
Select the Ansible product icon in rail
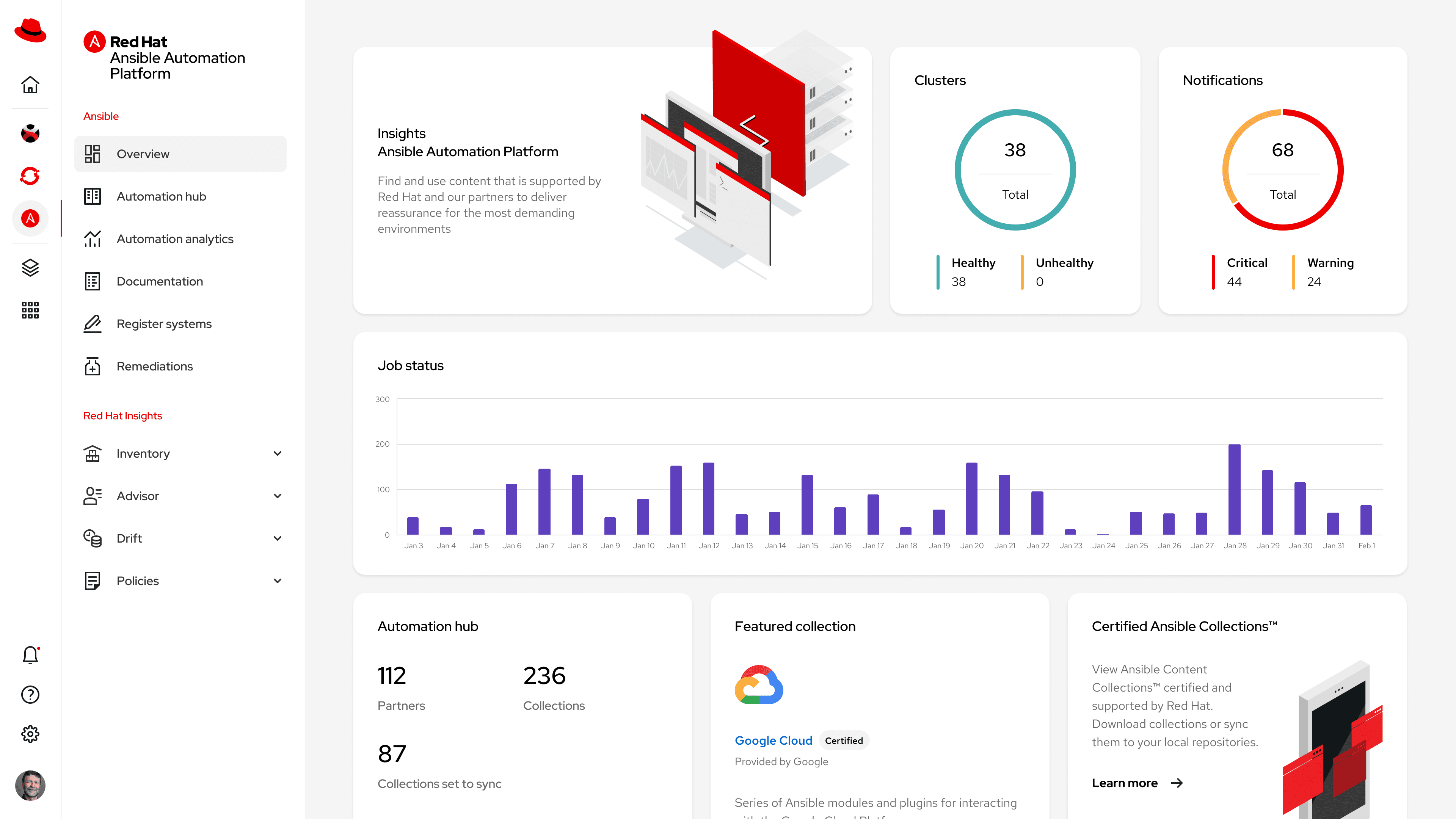tap(30, 218)
